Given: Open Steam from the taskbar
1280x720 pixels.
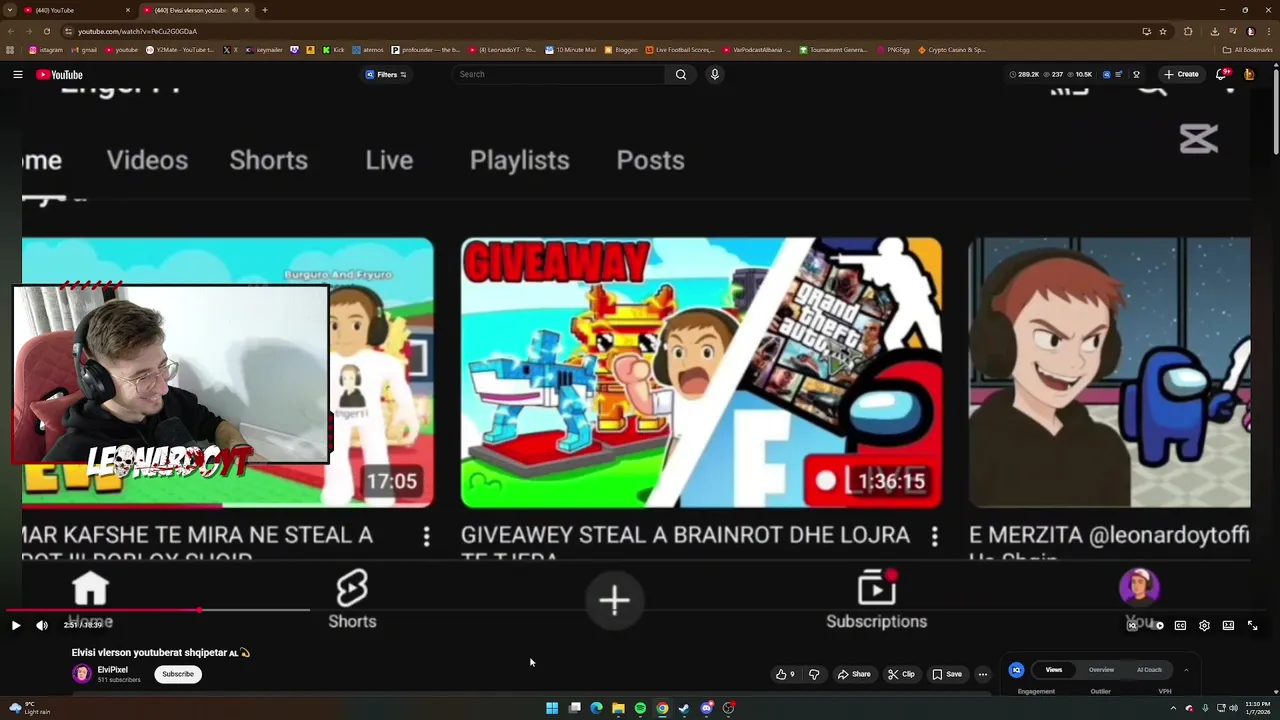Looking at the screenshot, I should point(684,708).
